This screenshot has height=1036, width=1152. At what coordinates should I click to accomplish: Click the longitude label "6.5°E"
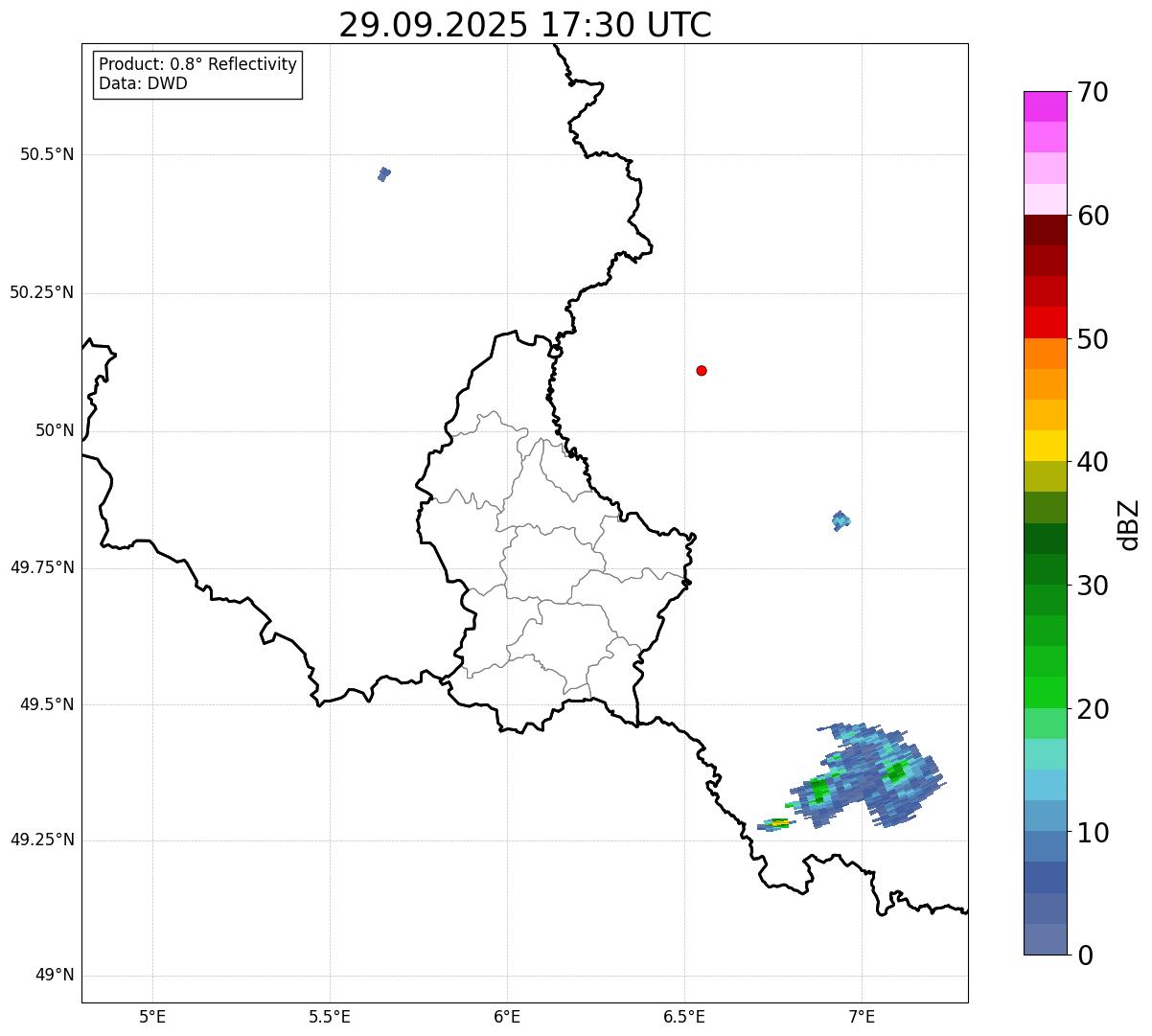[x=684, y=1016]
